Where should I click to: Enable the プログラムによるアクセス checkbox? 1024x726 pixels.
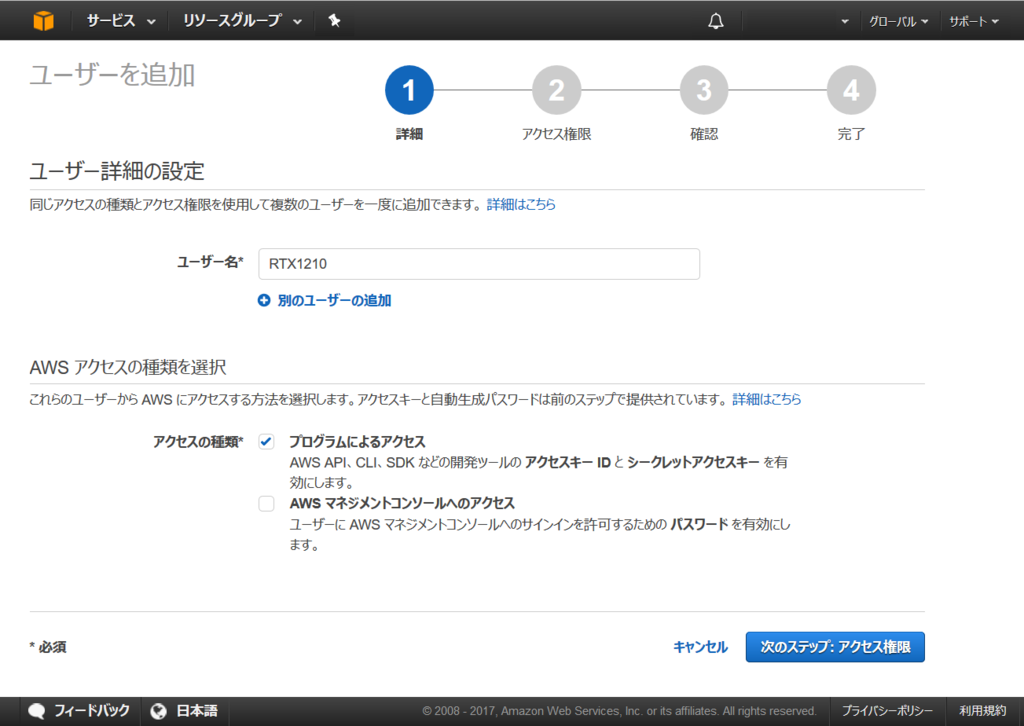(x=266, y=442)
